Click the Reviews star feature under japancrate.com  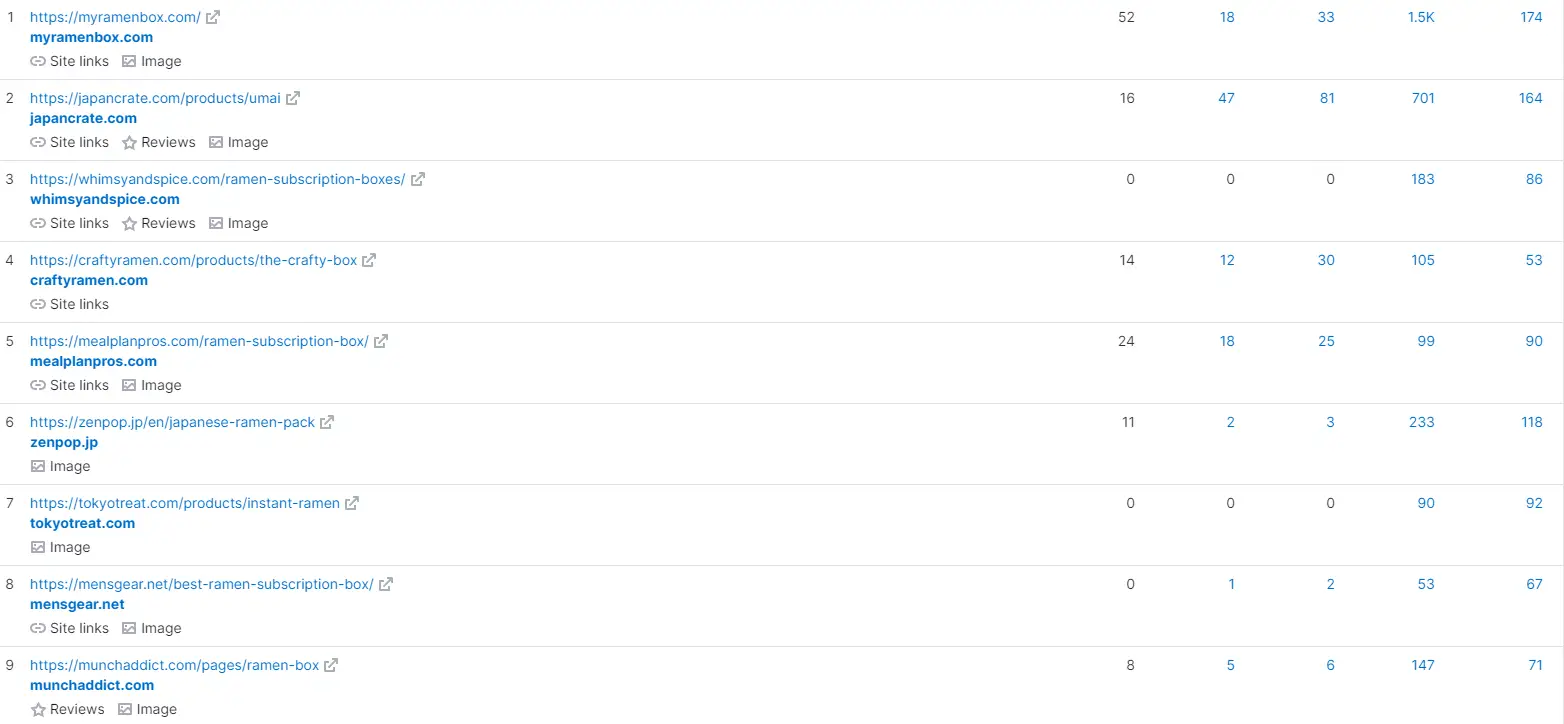159,142
